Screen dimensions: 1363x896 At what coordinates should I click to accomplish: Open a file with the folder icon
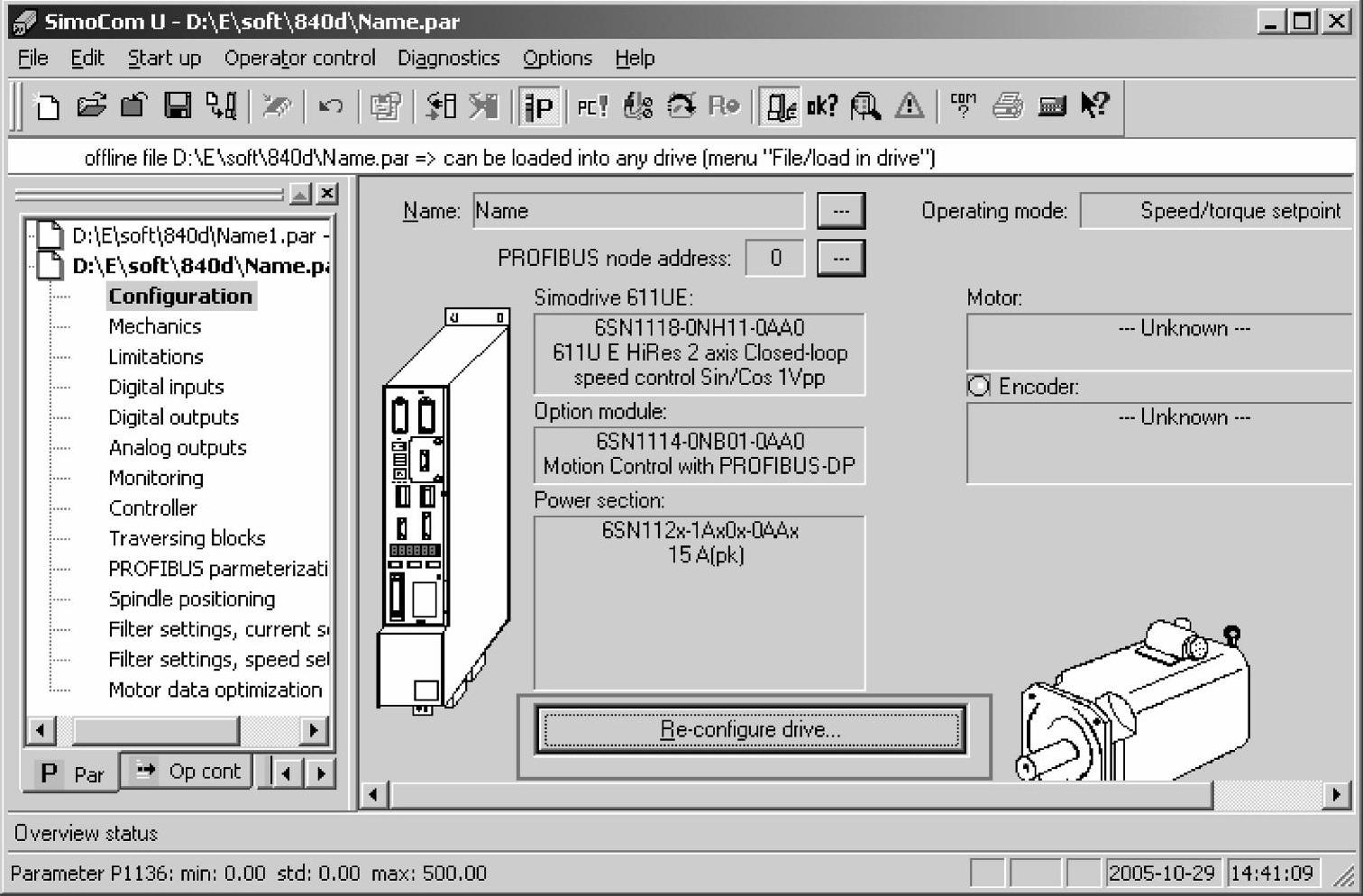[x=90, y=106]
